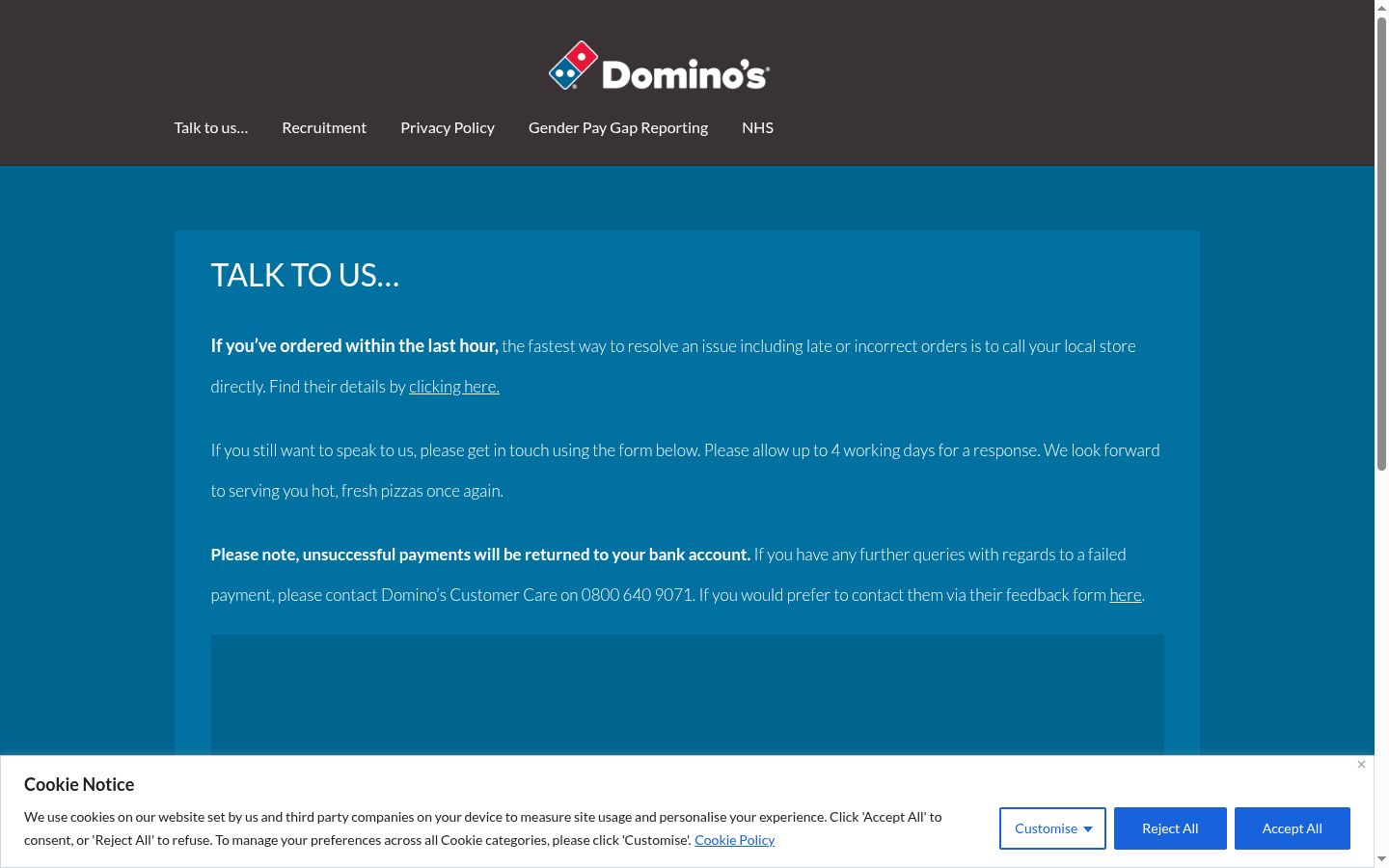Click 'If you've ordered within the last hour,' text
The height and width of the screenshot is (868, 1389).
tap(355, 346)
